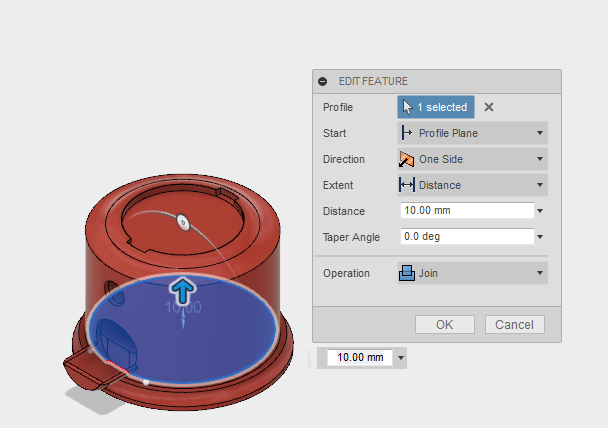This screenshot has height=428, width=608.
Task: Click the Join operation icon
Action: pos(407,273)
